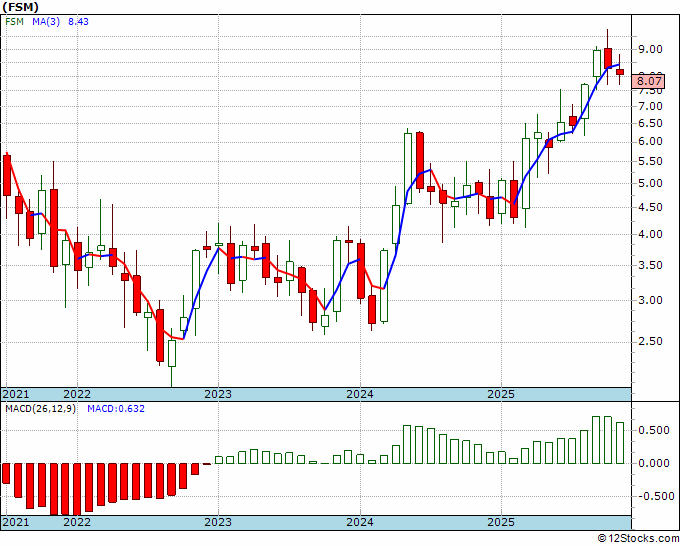This screenshot has width=680, height=546.
Task: Click the 7.00 price axis label
Action: (650, 106)
